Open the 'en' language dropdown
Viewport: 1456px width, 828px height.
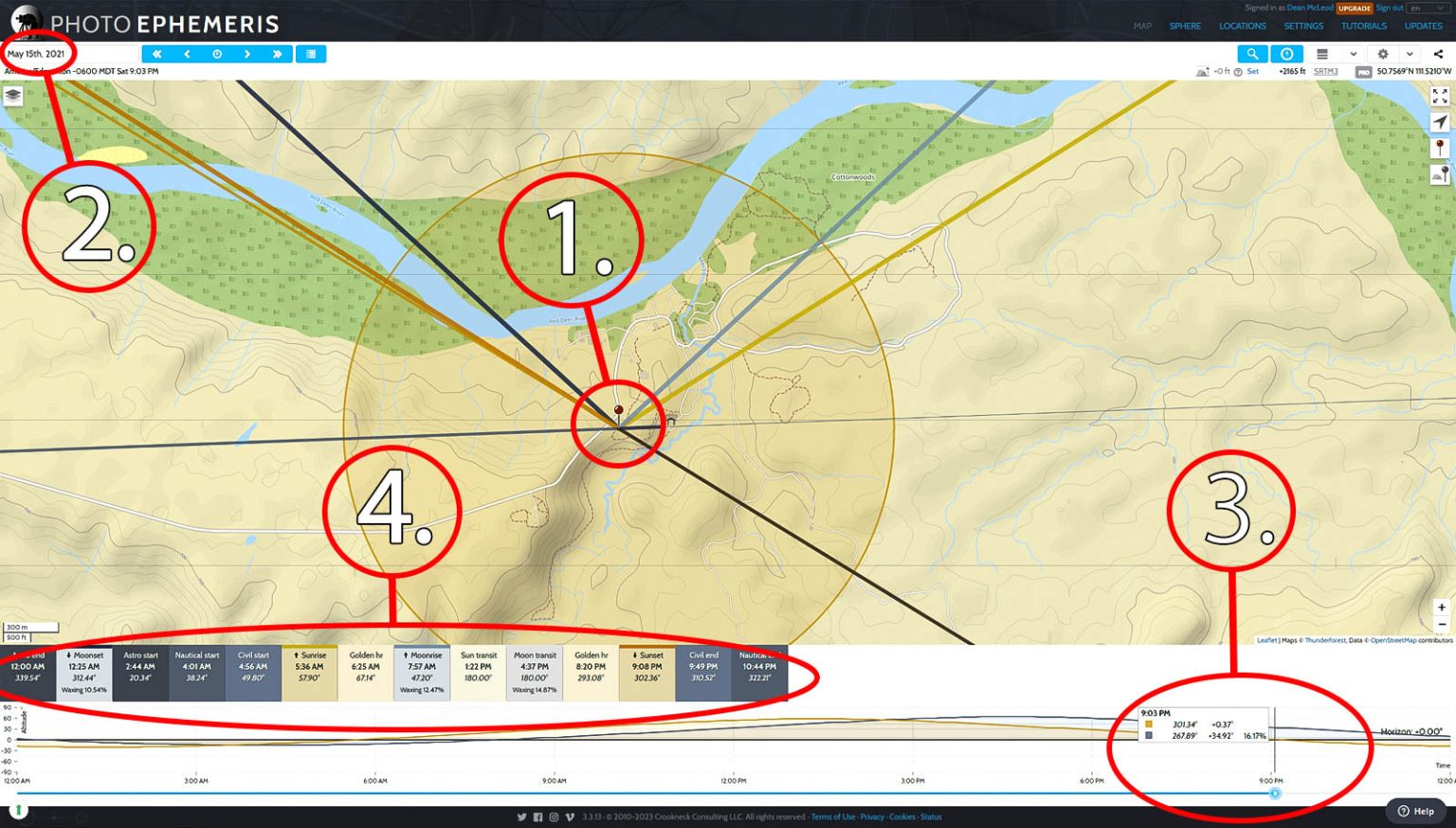1428,9
